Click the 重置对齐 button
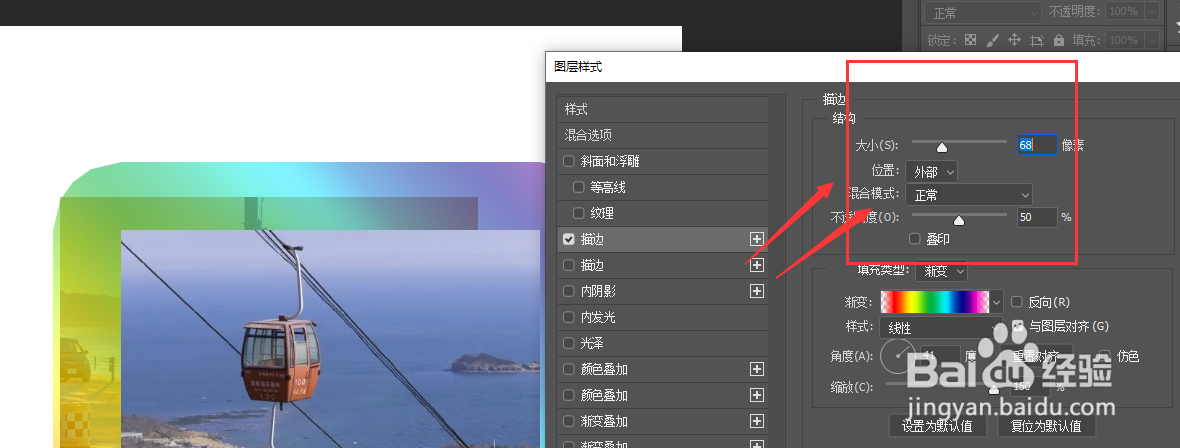1180x448 pixels. point(1035,355)
